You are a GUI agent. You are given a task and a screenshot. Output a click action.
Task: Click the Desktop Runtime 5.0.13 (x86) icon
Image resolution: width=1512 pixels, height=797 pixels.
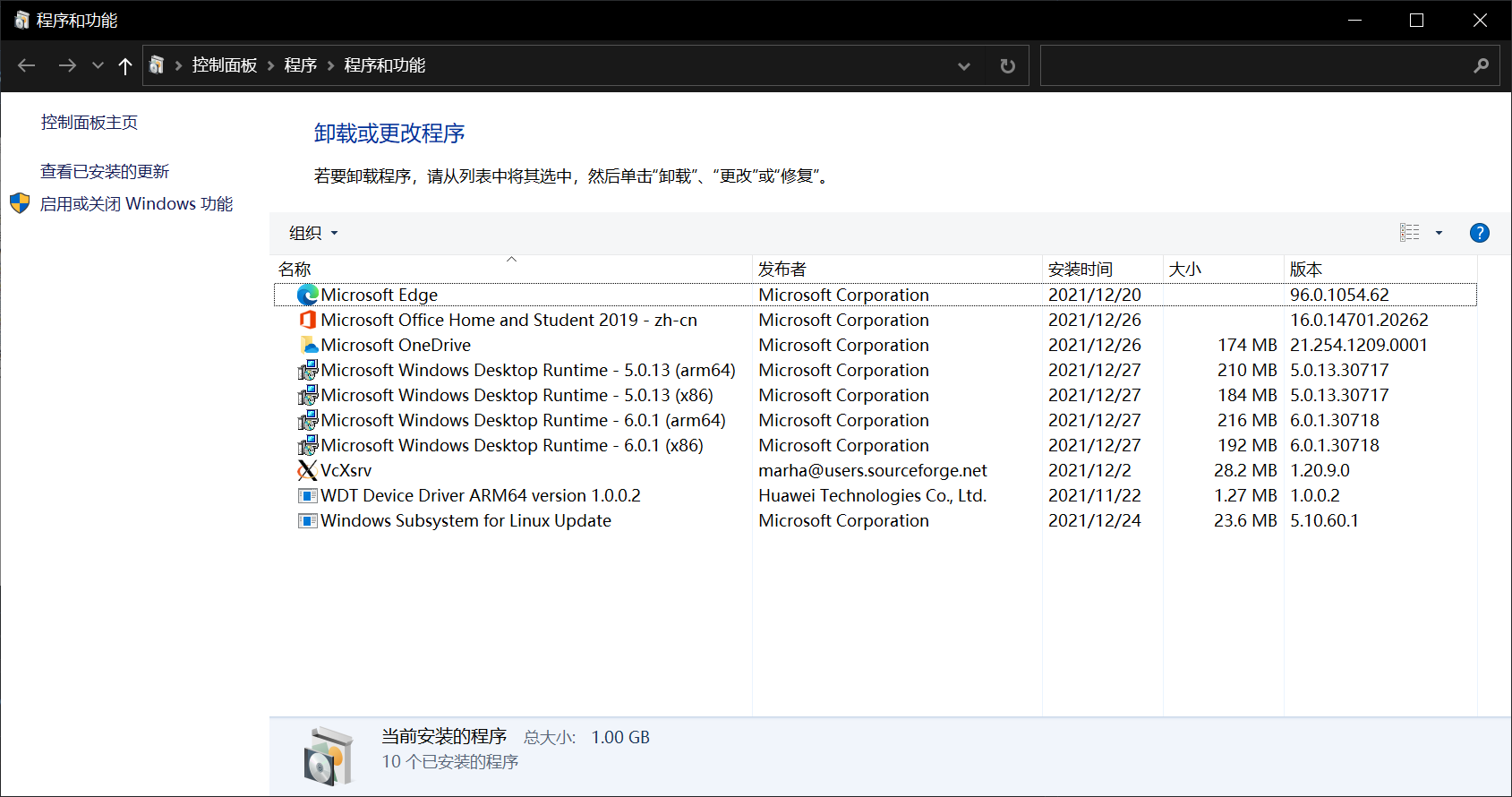pos(308,395)
